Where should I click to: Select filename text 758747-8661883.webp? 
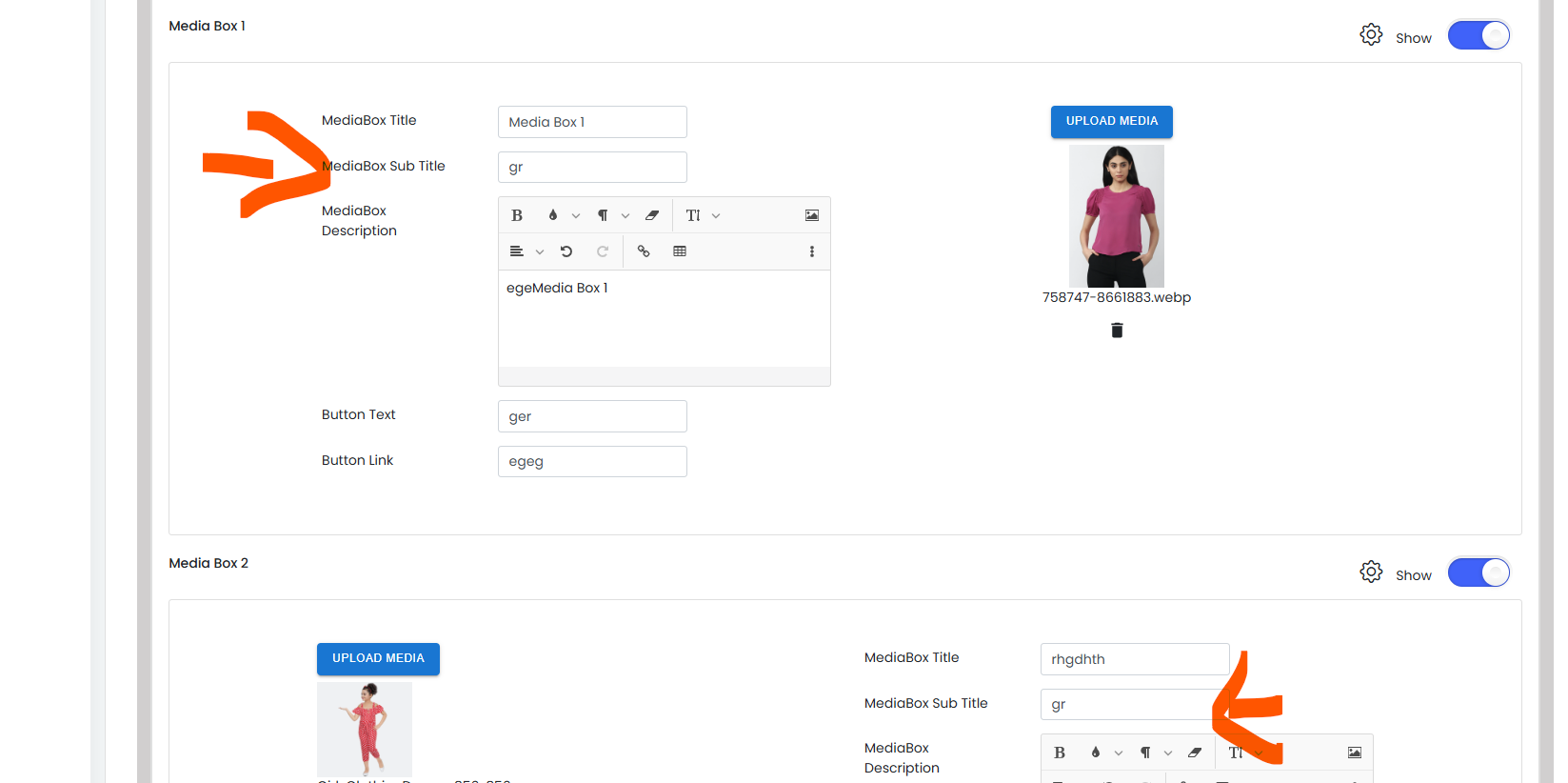coord(1117,297)
